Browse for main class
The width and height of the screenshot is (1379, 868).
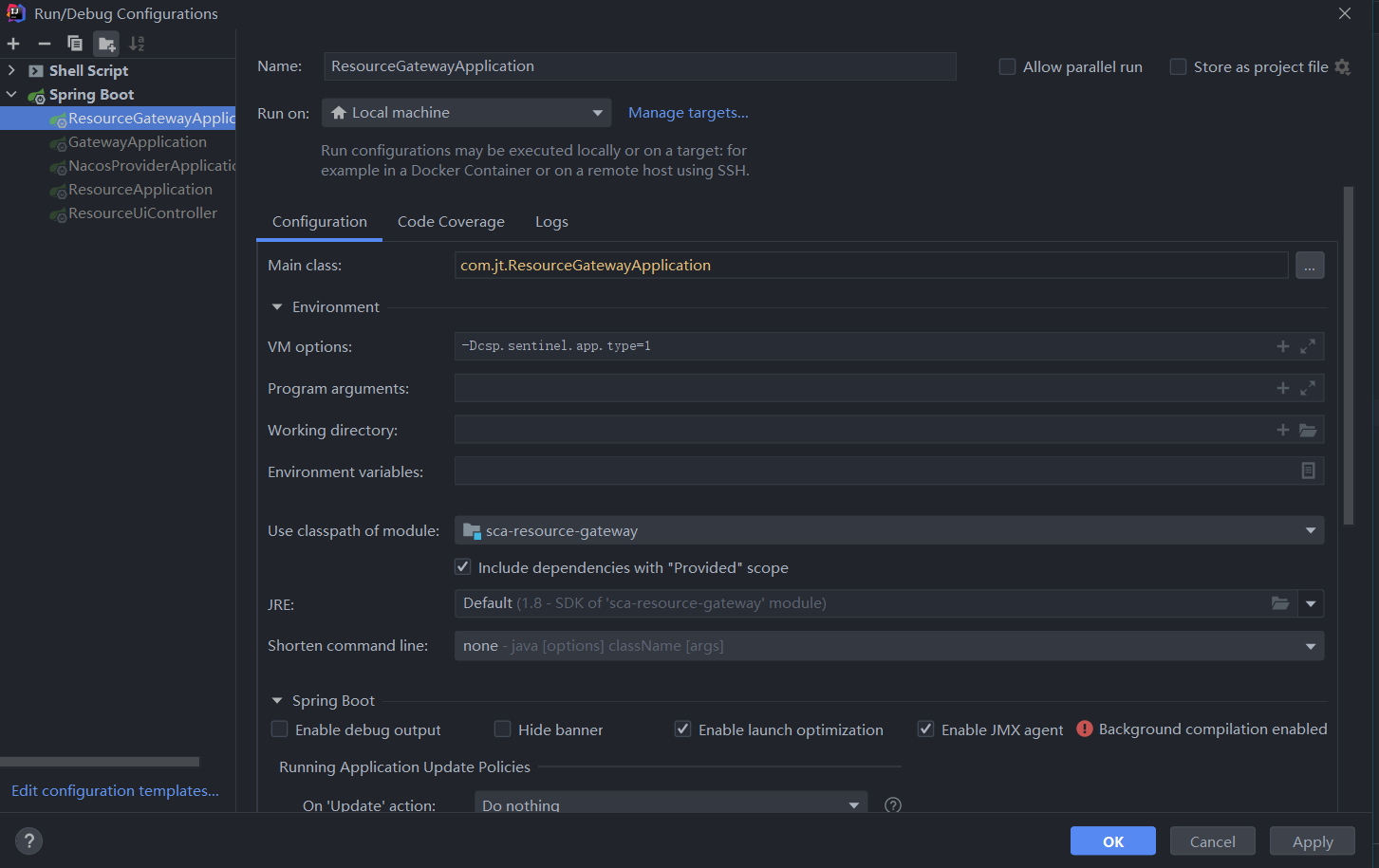coord(1309,266)
